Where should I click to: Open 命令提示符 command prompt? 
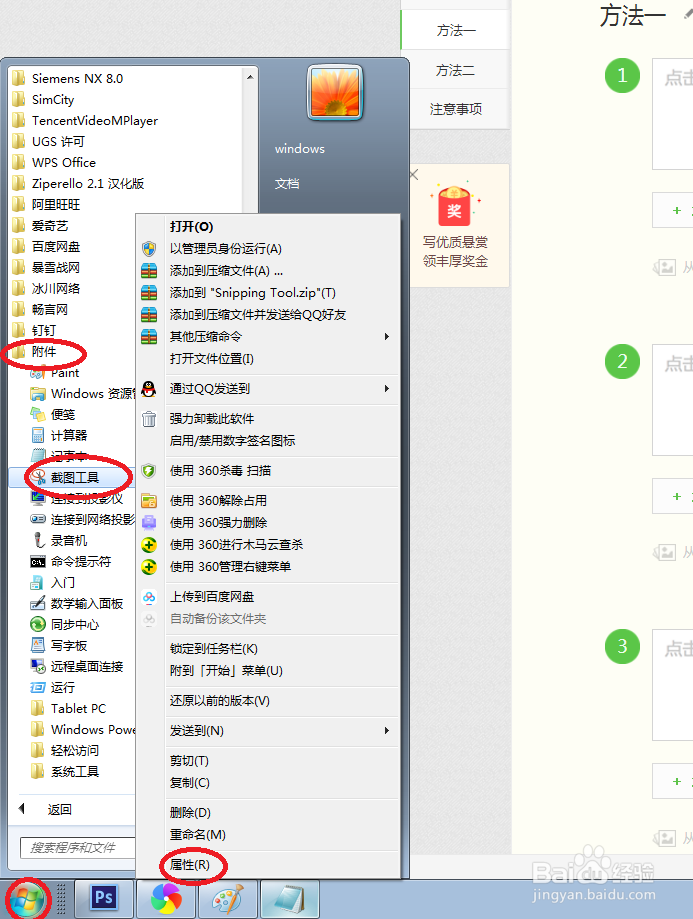(x=80, y=561)
